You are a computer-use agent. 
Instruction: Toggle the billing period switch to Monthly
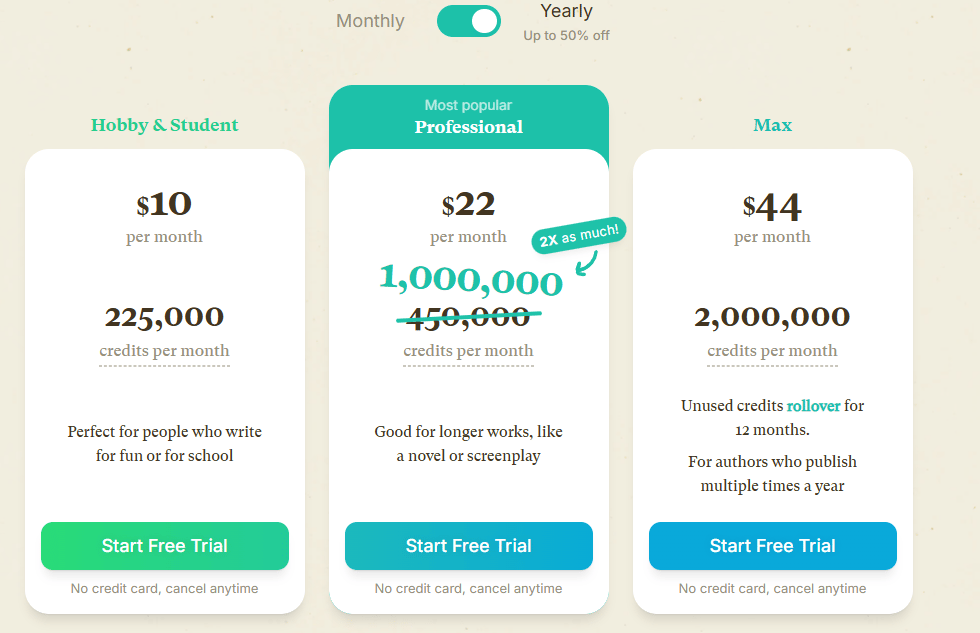coord(468,21)
